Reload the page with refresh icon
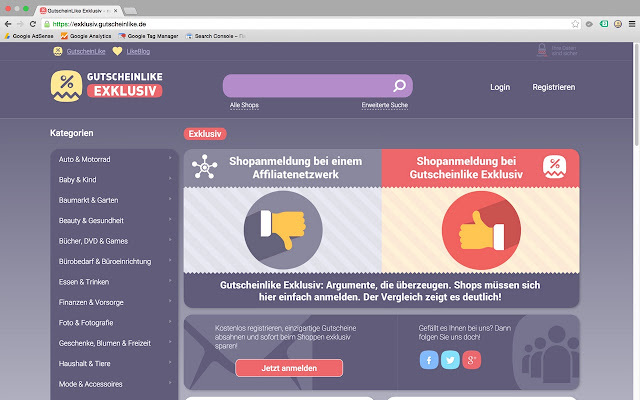This screenshot has height=400, width=640. point(33,24)
